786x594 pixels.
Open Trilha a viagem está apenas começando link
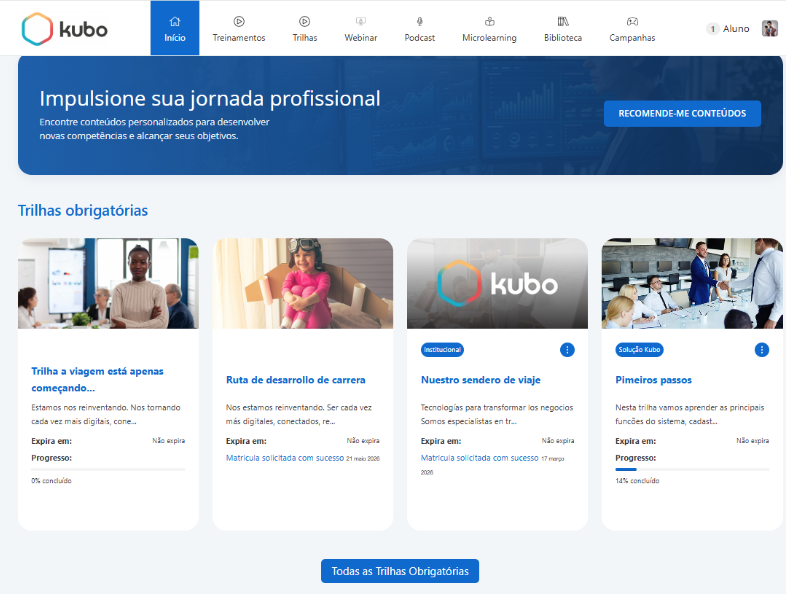click(97, 379)
